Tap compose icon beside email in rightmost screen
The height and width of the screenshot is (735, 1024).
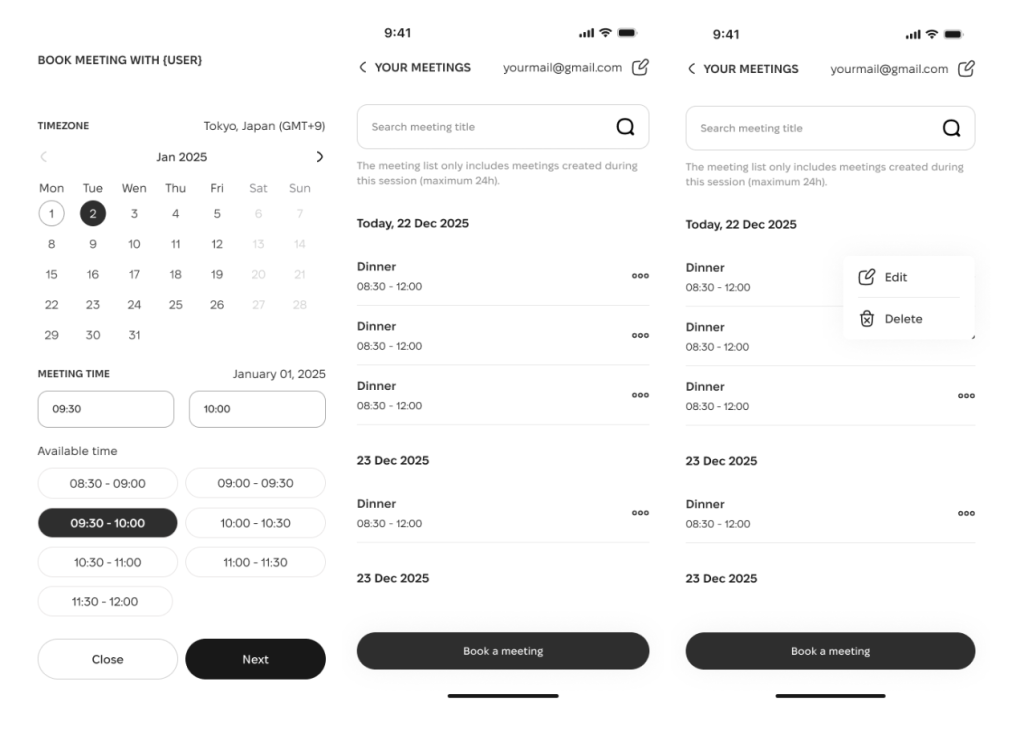(x=965, y=68)
